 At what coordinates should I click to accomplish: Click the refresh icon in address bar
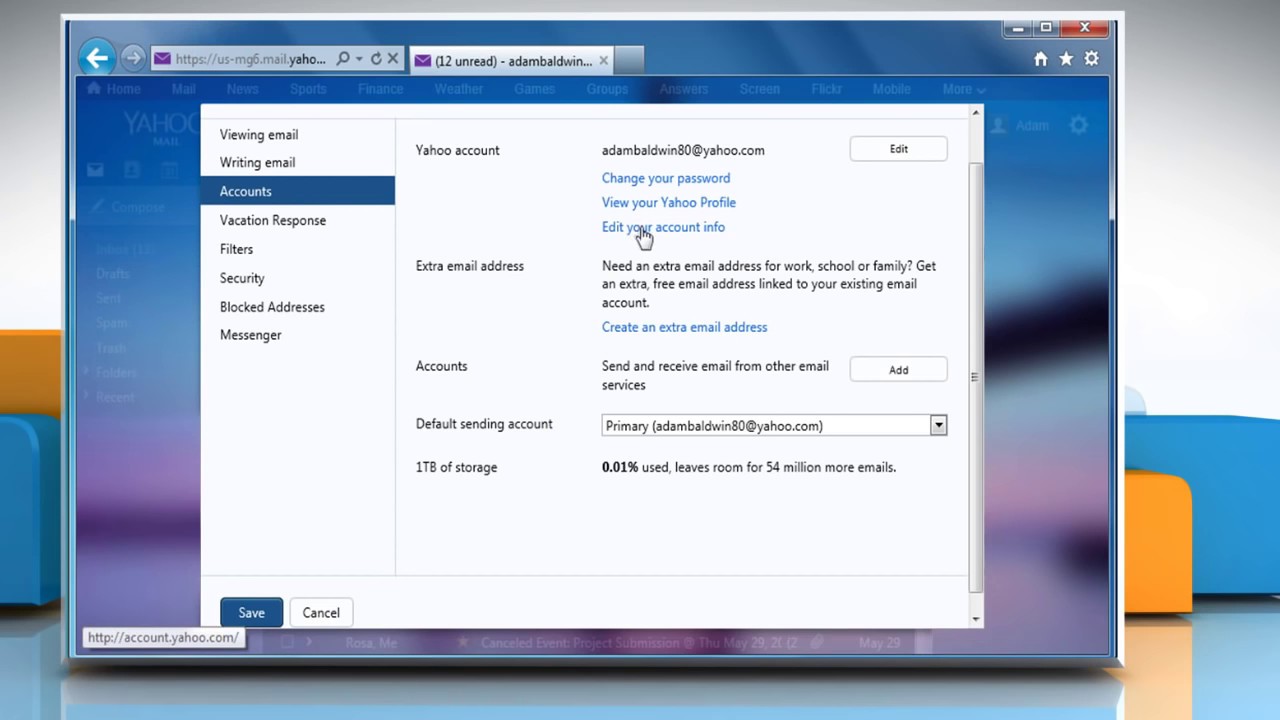pos(376,59)
